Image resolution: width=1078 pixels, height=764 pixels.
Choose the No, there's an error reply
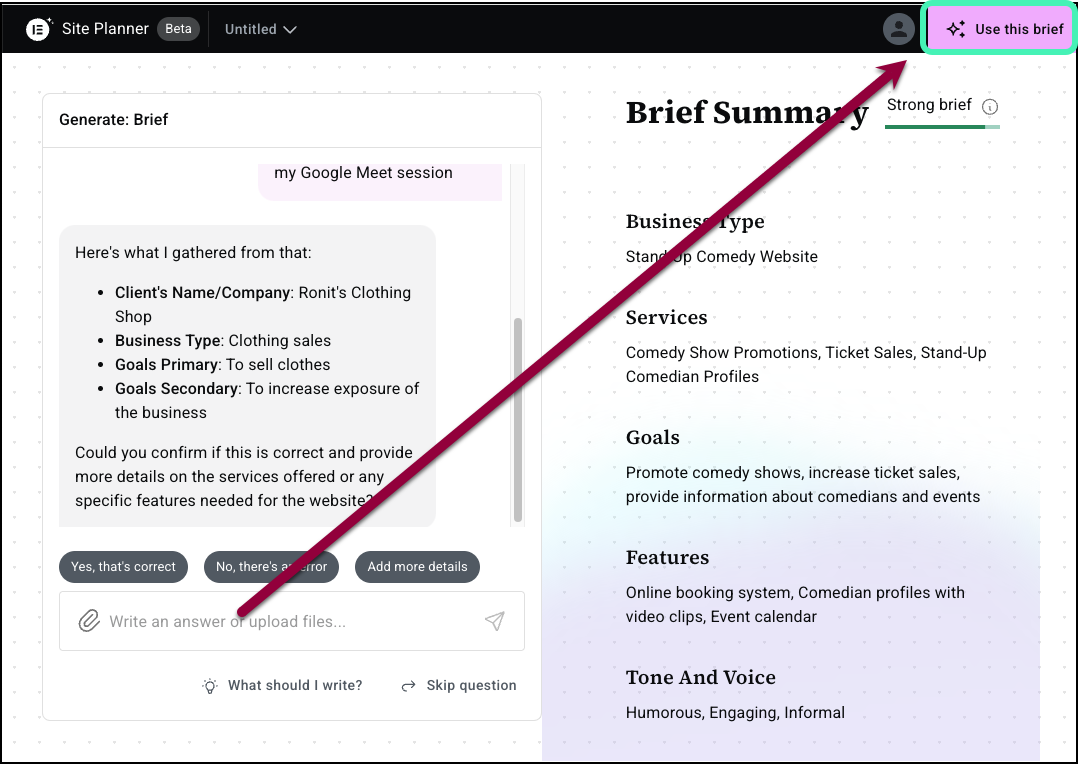[x=272, y=567]
